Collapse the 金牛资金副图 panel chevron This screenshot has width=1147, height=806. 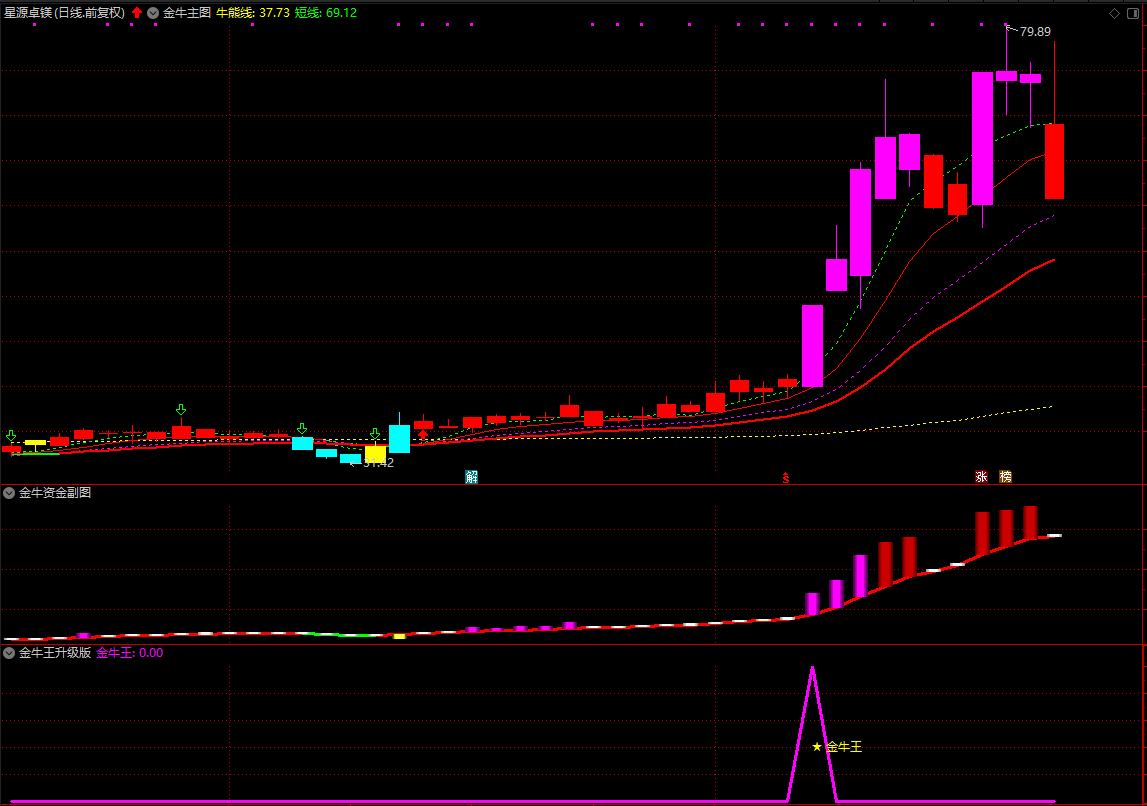9,493
